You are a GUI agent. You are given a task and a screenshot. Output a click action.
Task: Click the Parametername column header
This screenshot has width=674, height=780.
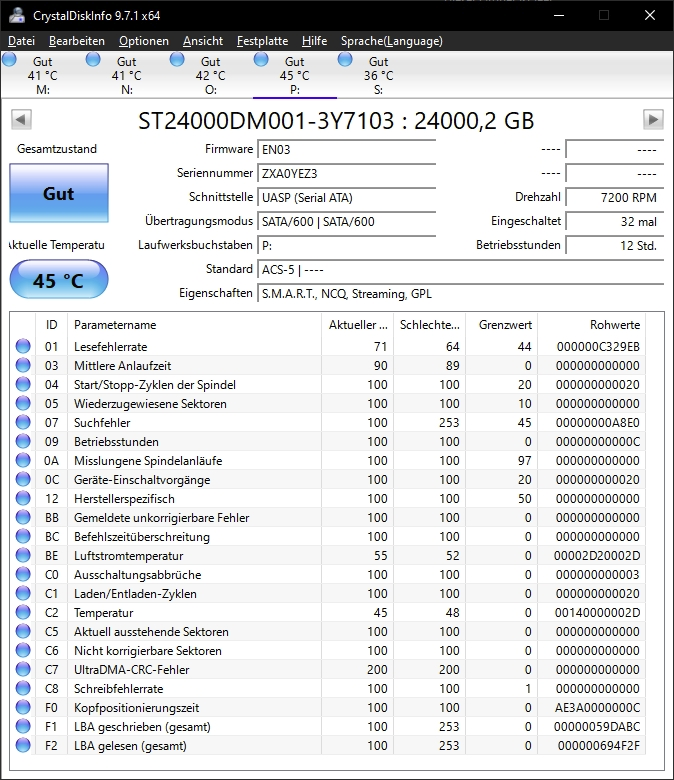[194, 325]
